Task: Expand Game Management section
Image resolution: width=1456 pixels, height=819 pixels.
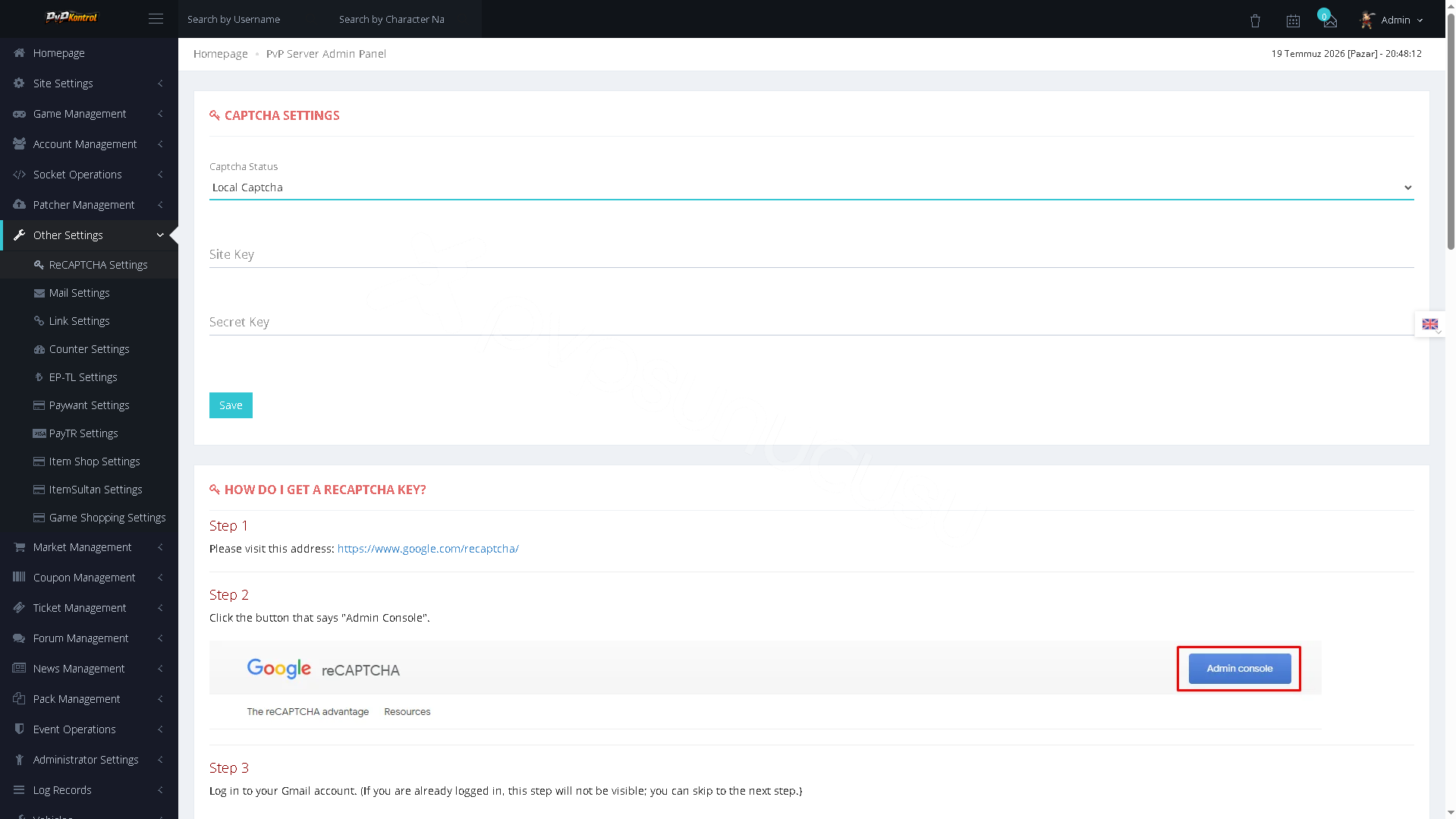Action: pyautogui.click(x=89, y=114)
